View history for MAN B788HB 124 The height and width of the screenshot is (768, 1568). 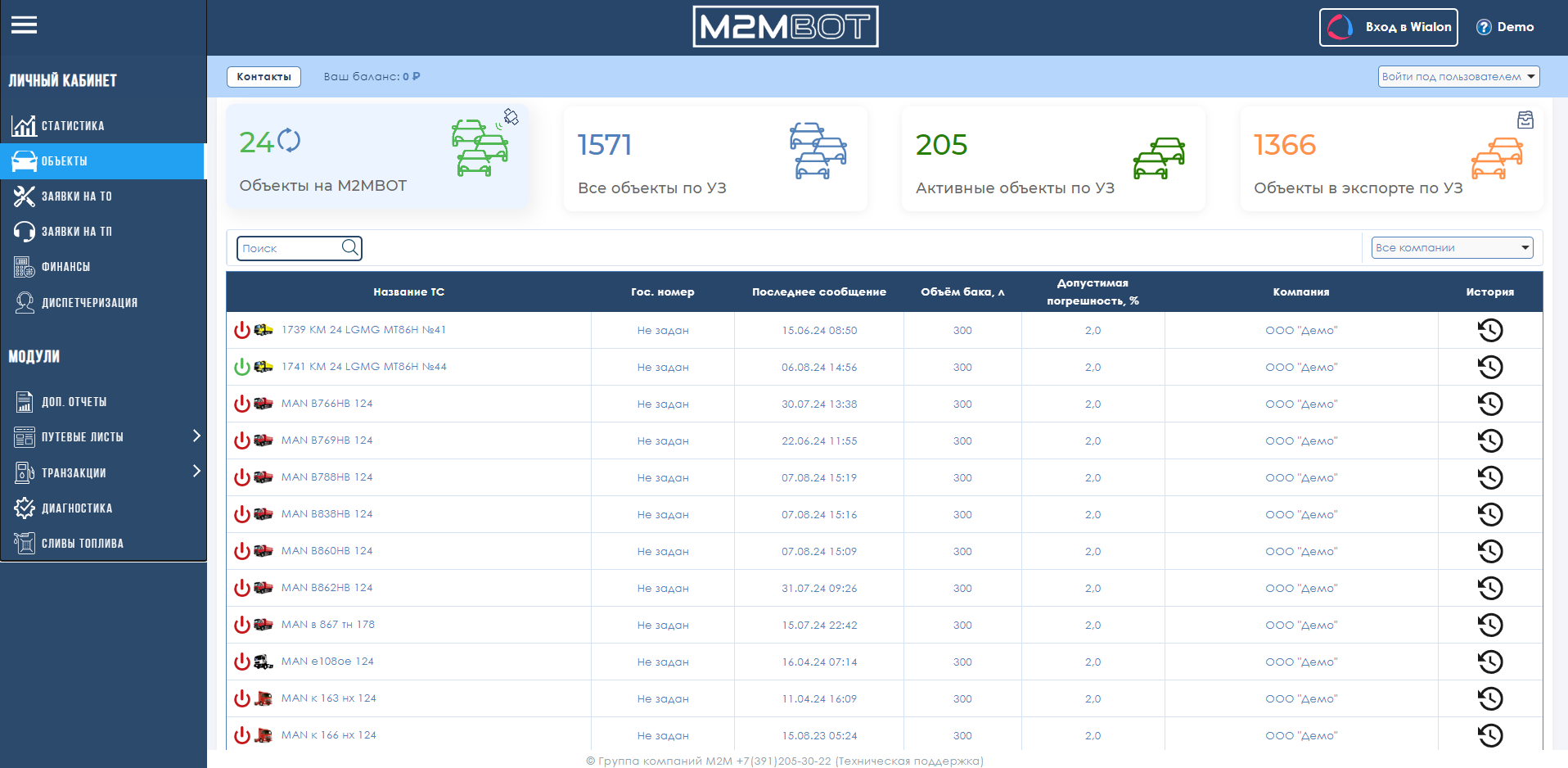click(x=1490, y=477)
